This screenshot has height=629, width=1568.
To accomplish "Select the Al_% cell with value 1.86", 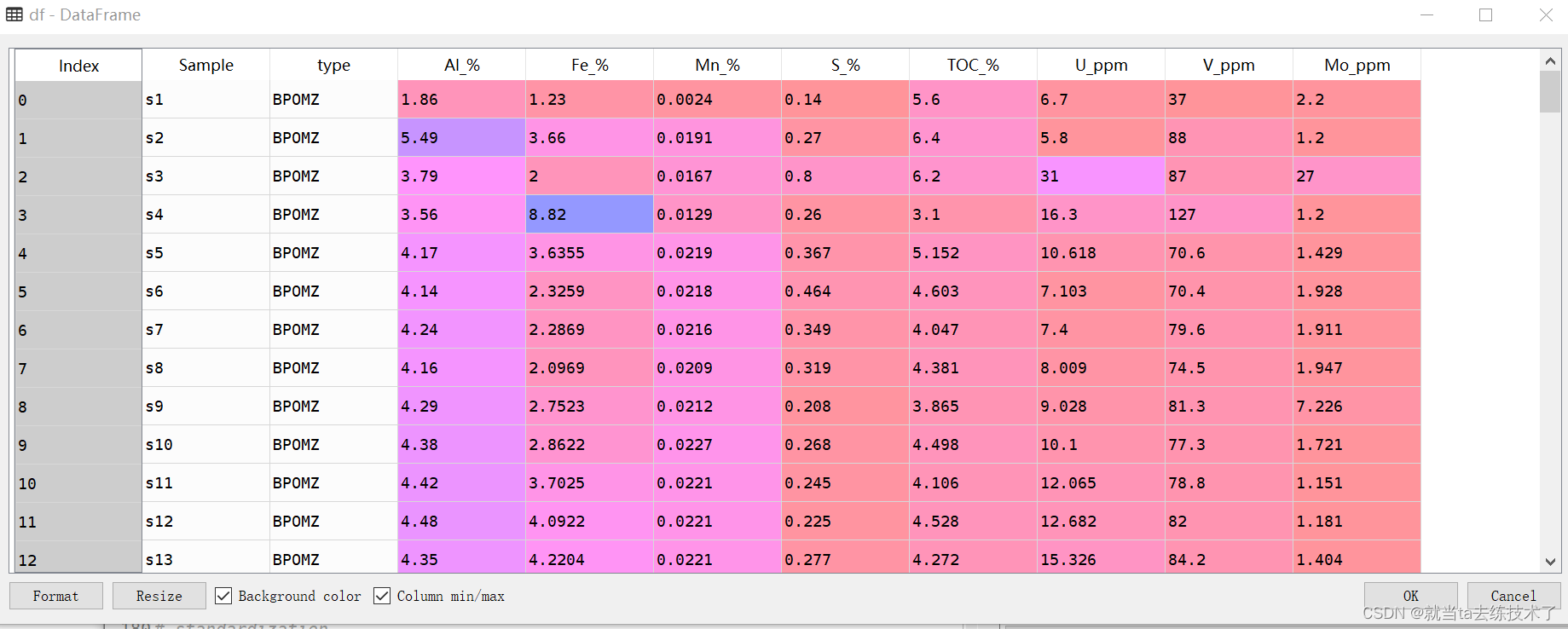I will pos(462,100).
